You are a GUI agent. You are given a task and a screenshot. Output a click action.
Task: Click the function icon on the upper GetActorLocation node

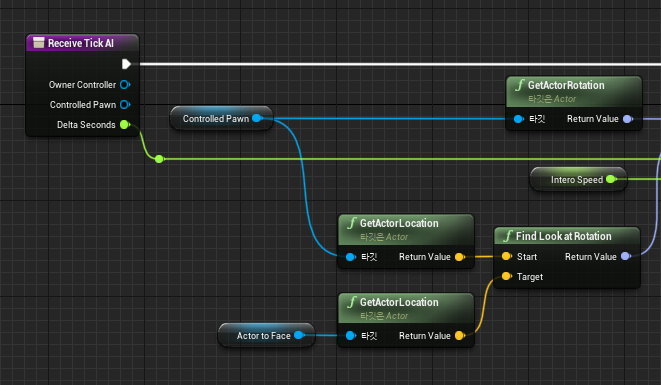(352, 223)
